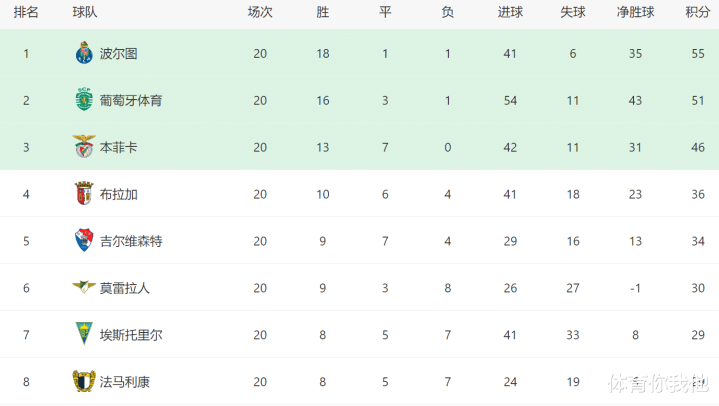Click the 吉尔维森特 club crest icon
The image size is (719, 406).
[83, 241]
